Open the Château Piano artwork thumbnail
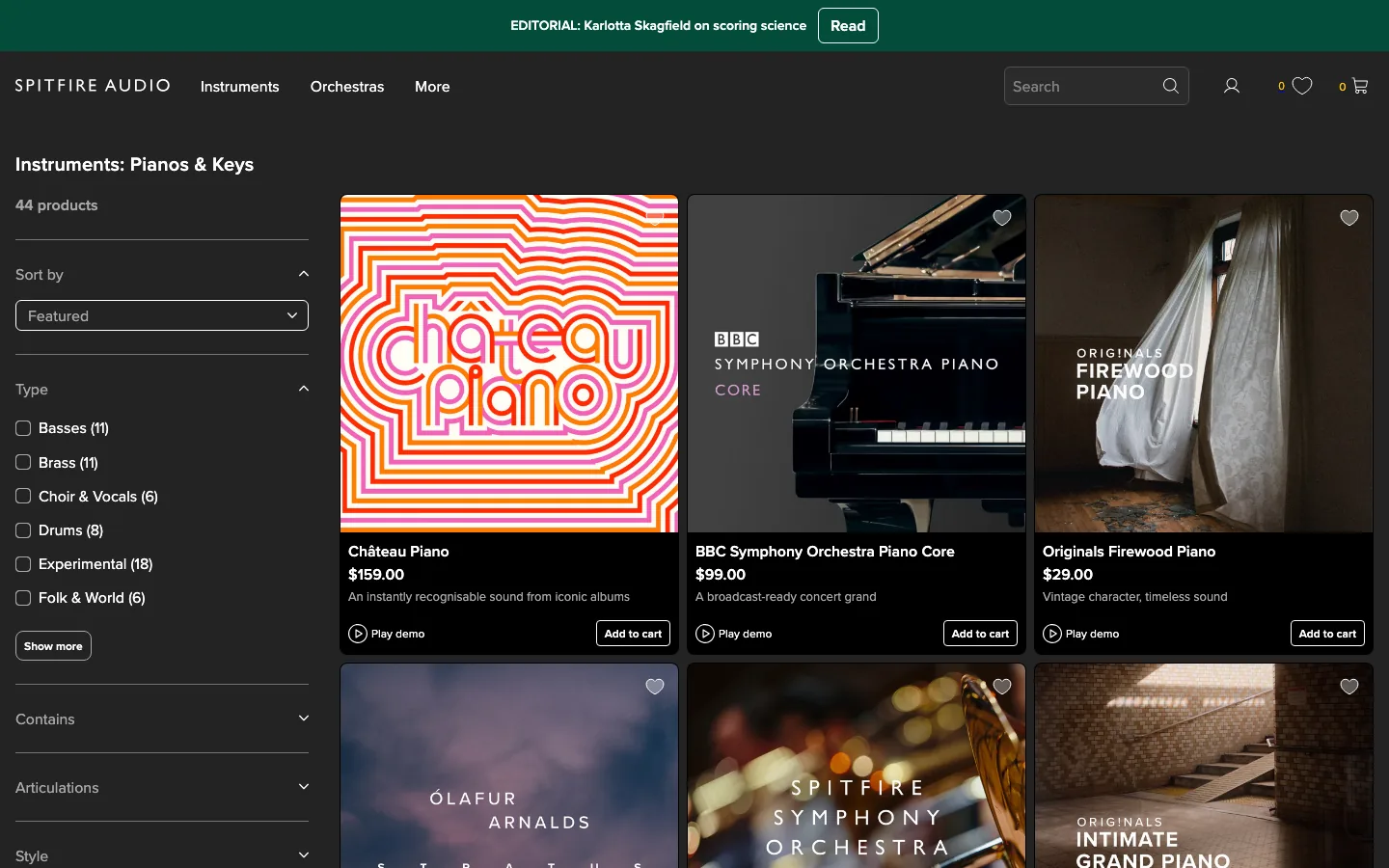1389x868 pixels. point(509,364)
